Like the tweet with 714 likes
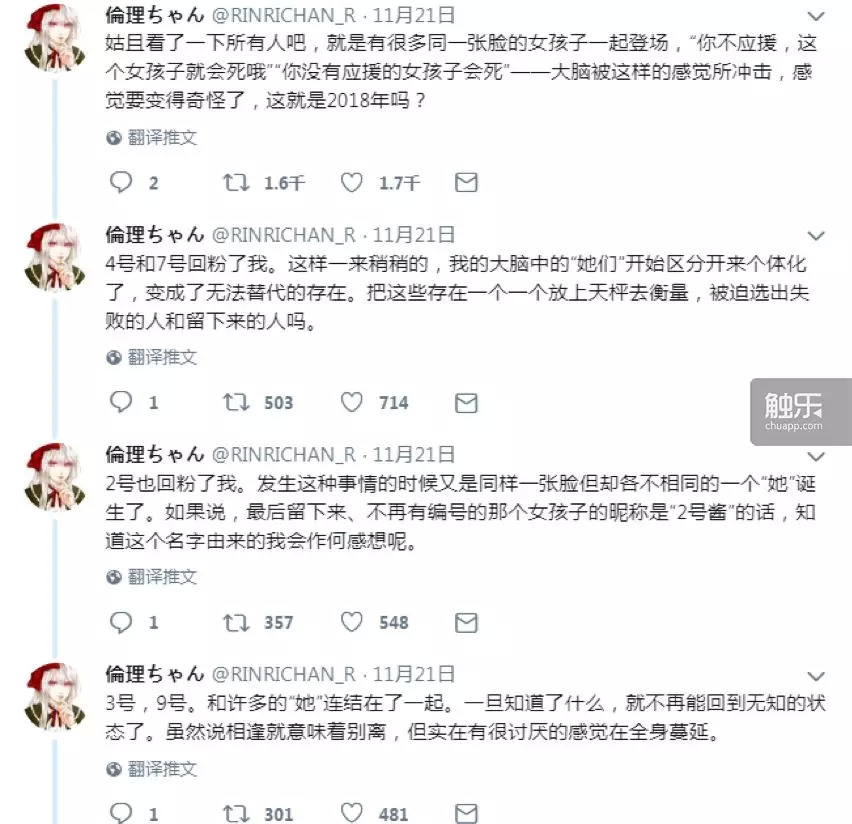The width and height of the screenshot is (852, 824). pyautogui.click(x=352, y=403)
